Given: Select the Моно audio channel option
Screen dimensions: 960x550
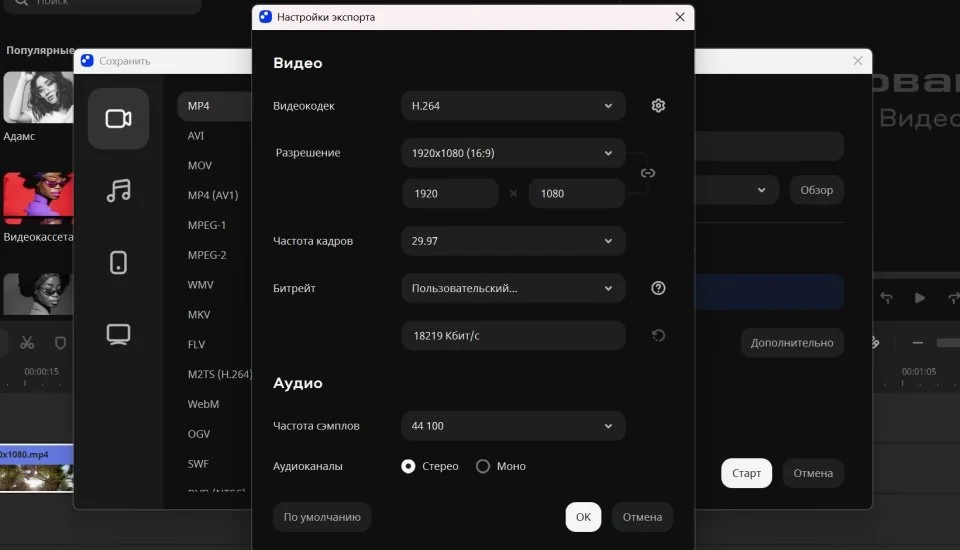Looking at the screenshot, I should click(x=501, y=467).
